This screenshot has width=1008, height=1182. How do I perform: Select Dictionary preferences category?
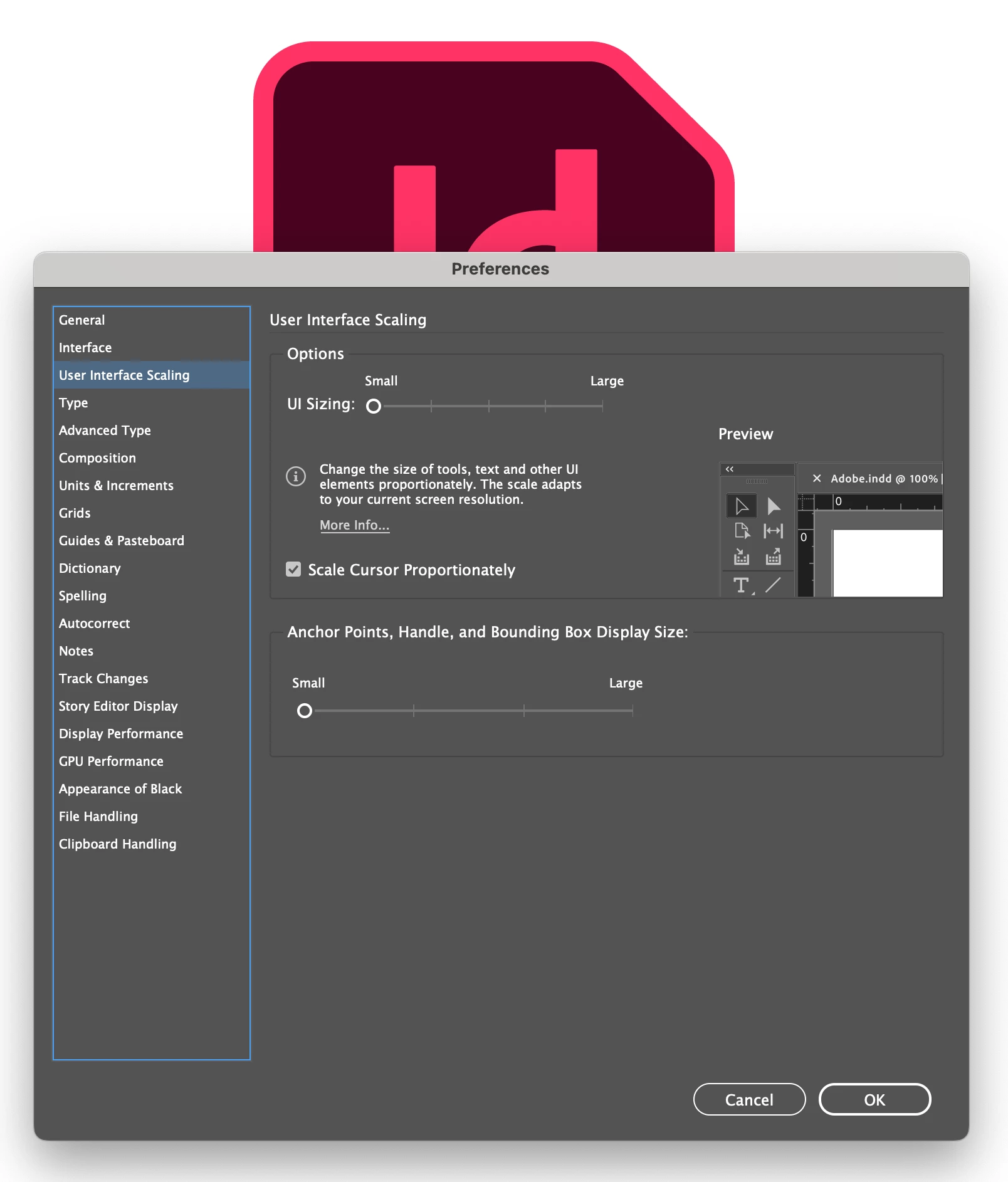[152, 568]
